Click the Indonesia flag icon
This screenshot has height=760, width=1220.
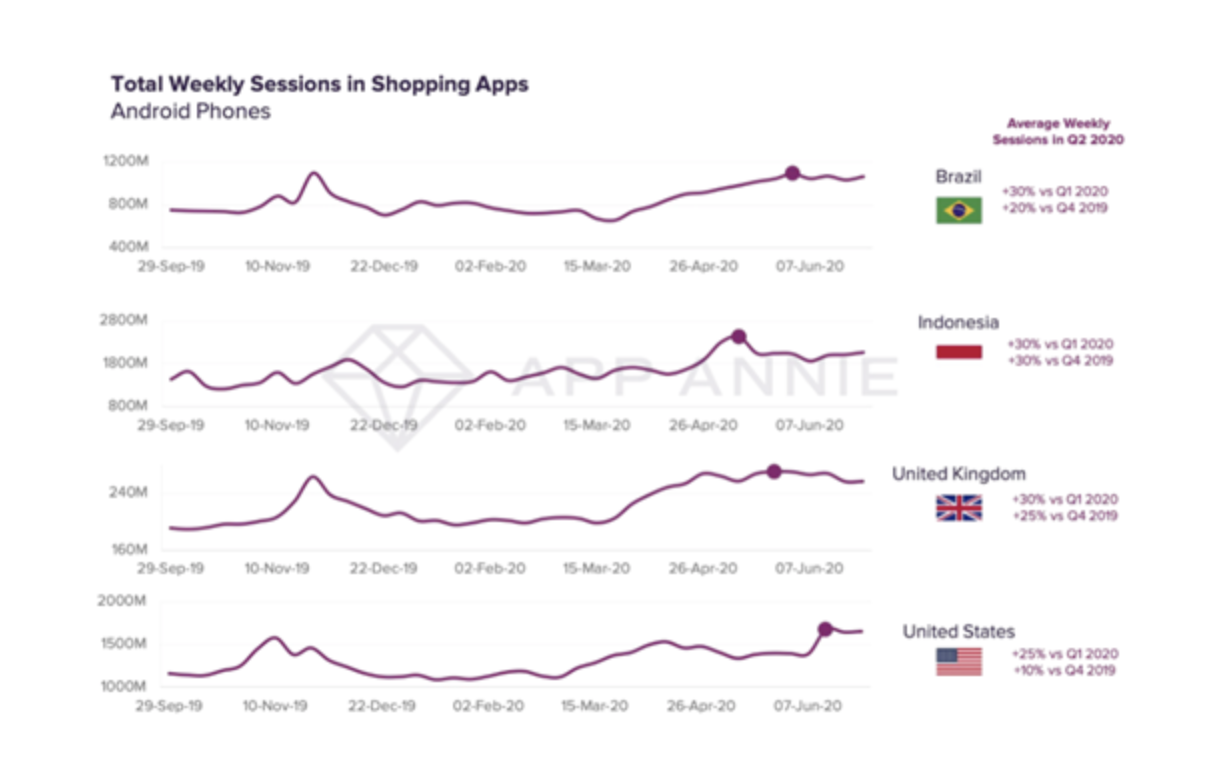click(959, 352)
